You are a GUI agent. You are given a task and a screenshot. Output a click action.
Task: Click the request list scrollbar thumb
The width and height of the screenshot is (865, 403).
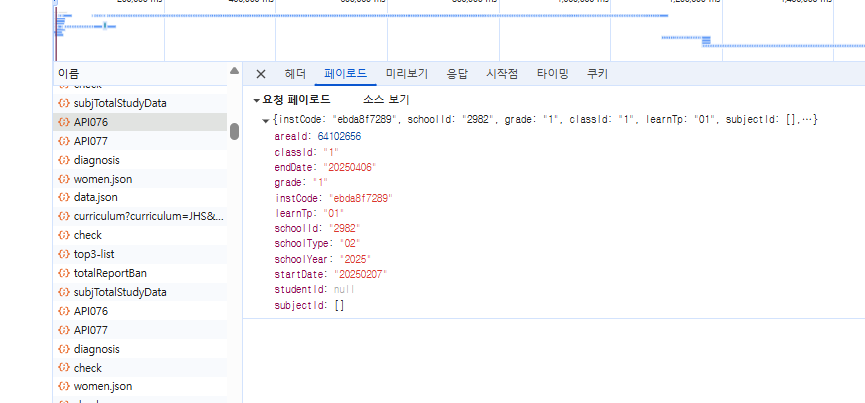235,131
